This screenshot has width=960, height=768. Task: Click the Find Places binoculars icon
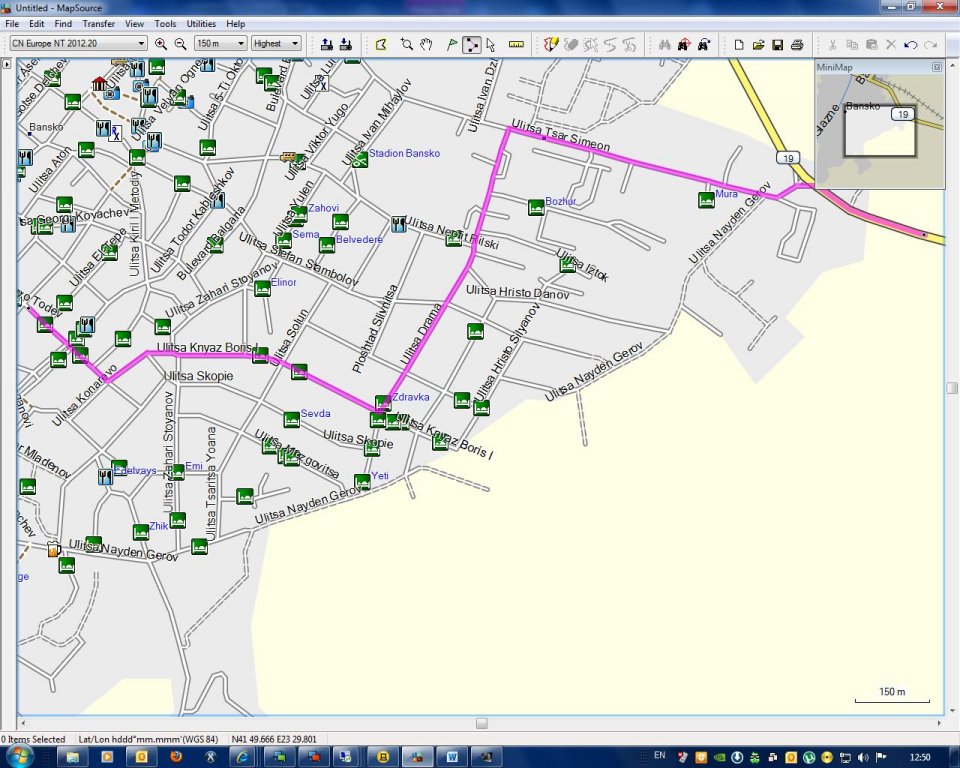(664, 44)
